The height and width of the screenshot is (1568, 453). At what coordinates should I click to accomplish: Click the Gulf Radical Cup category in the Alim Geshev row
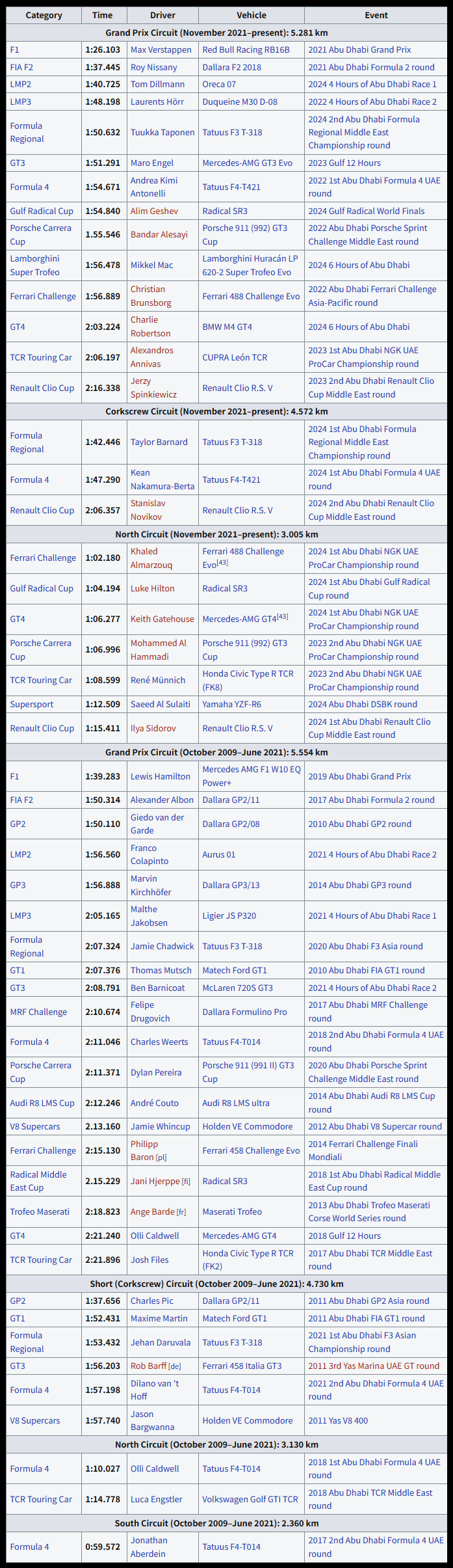(x=42, y=211)
